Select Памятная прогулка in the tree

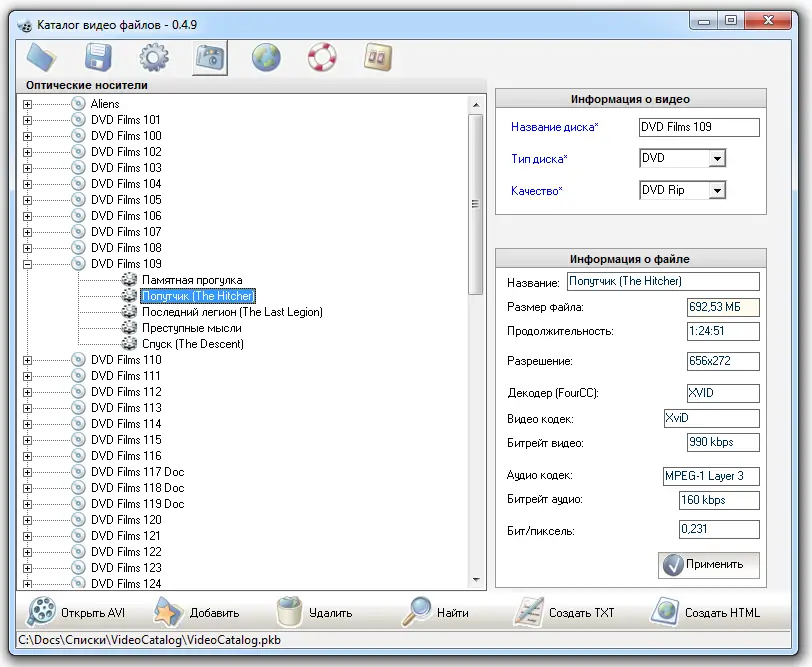pyautogui.click(x=192, y=280)
